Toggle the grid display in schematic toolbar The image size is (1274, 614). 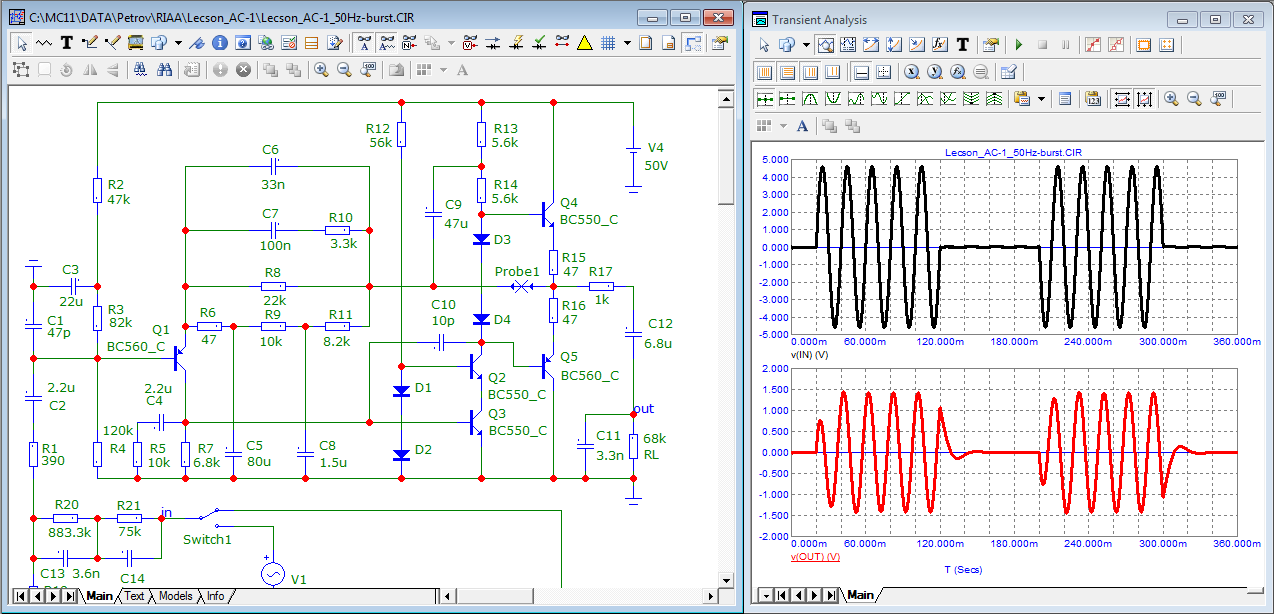coord(607,43)
